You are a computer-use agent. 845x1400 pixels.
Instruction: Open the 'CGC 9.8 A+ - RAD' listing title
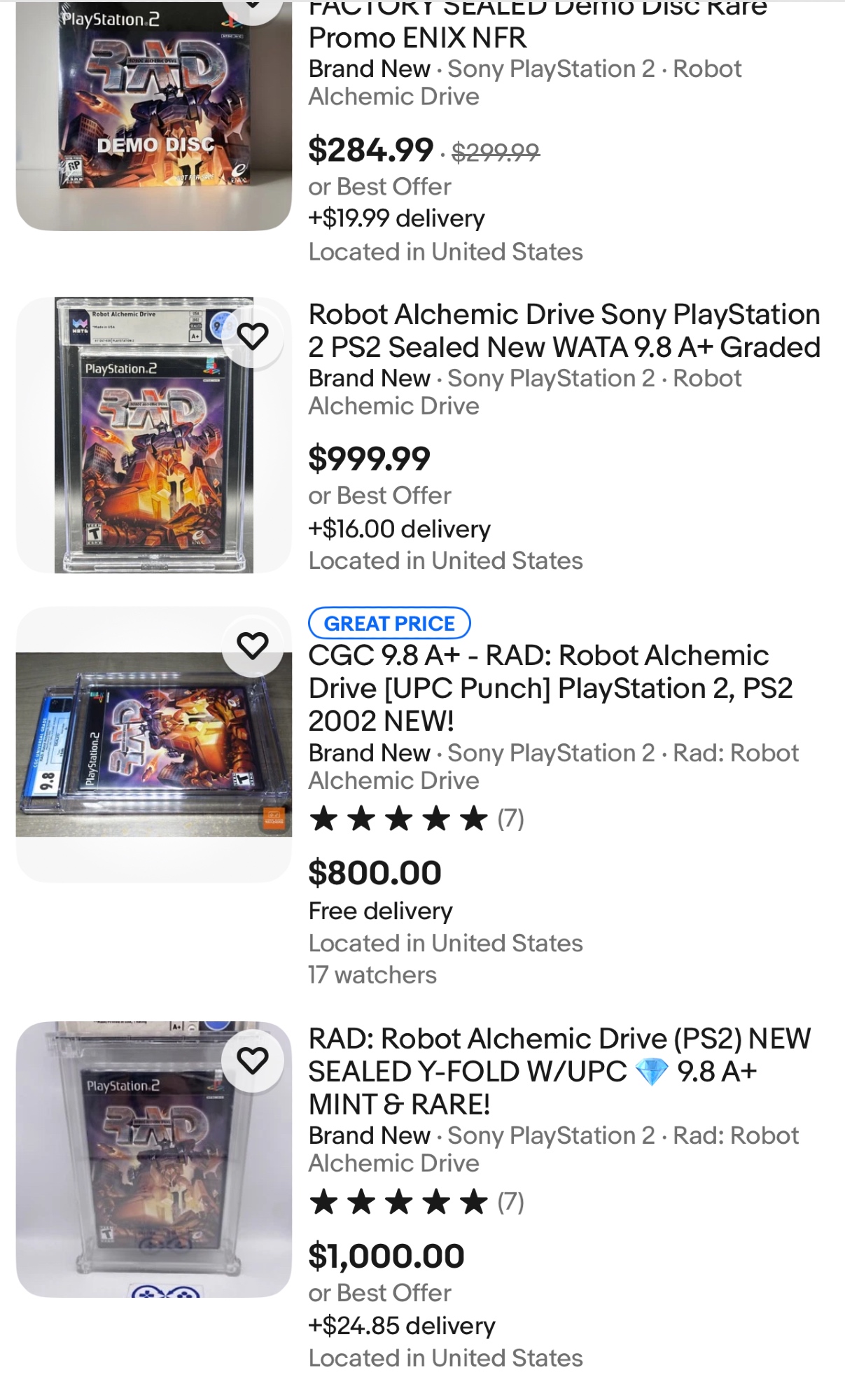pos(550,687)
